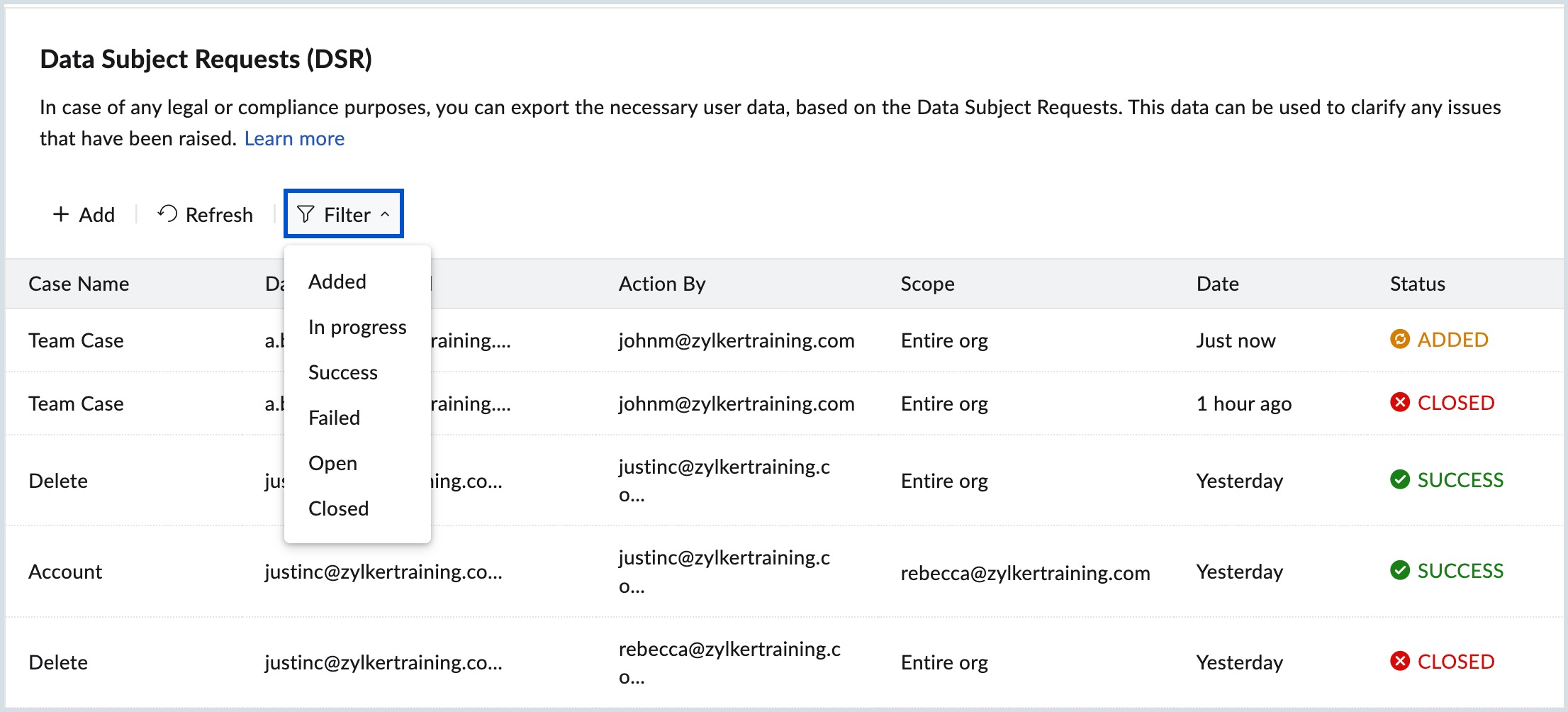Viewport: 1568px width, 712px height.
Task: Click the orange ADDED status icon
Action: [x=1399, y=340]
